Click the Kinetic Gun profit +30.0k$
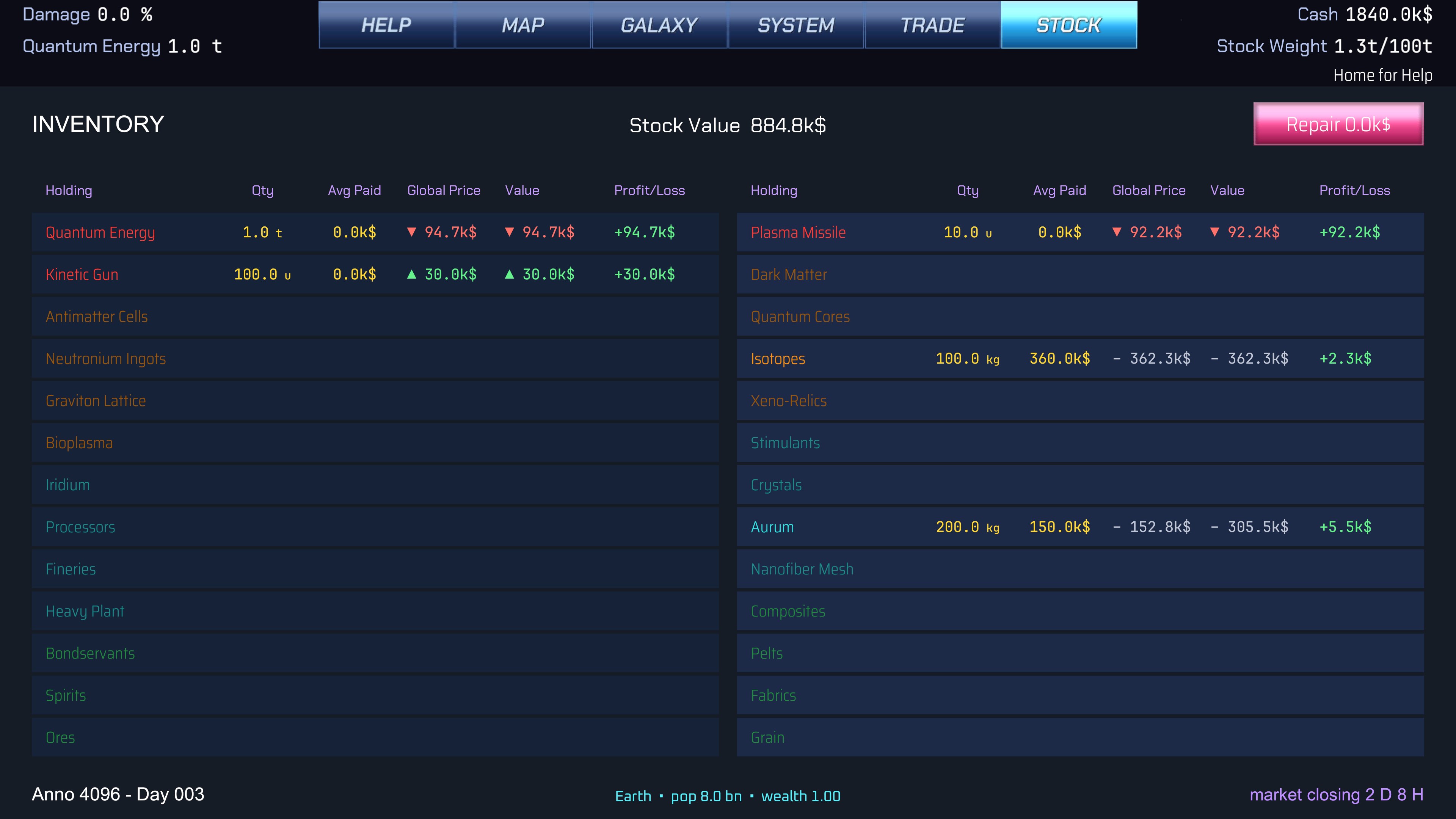 click(x=644, y=274)
